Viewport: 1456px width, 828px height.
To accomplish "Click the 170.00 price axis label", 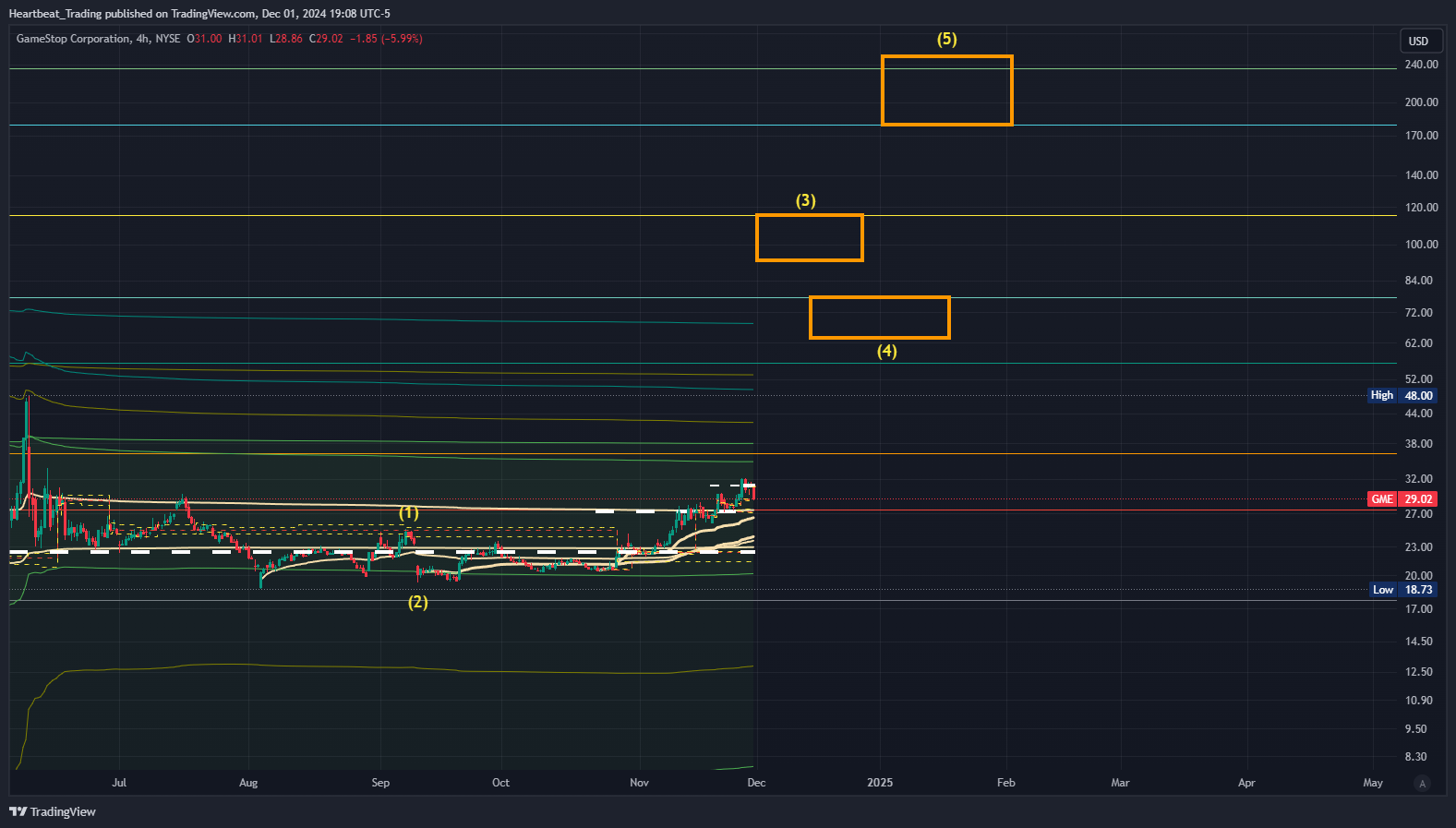I will [x=1421, y=136].
